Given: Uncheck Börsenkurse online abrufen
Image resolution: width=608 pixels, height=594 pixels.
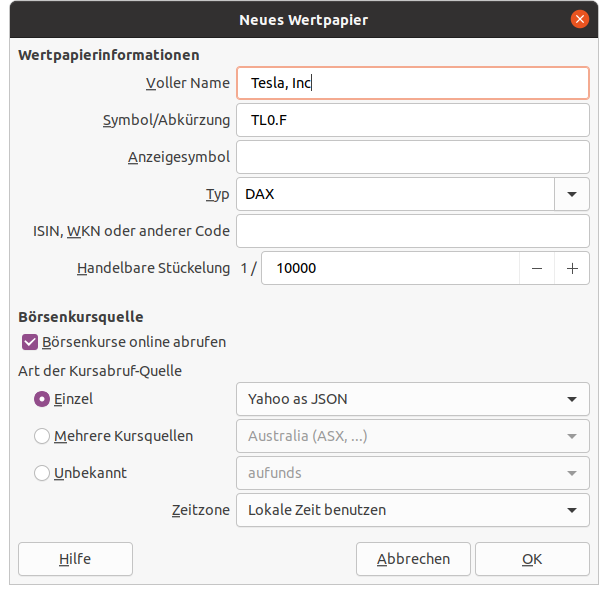Looking at the screenshot, I should coord(29,342).
